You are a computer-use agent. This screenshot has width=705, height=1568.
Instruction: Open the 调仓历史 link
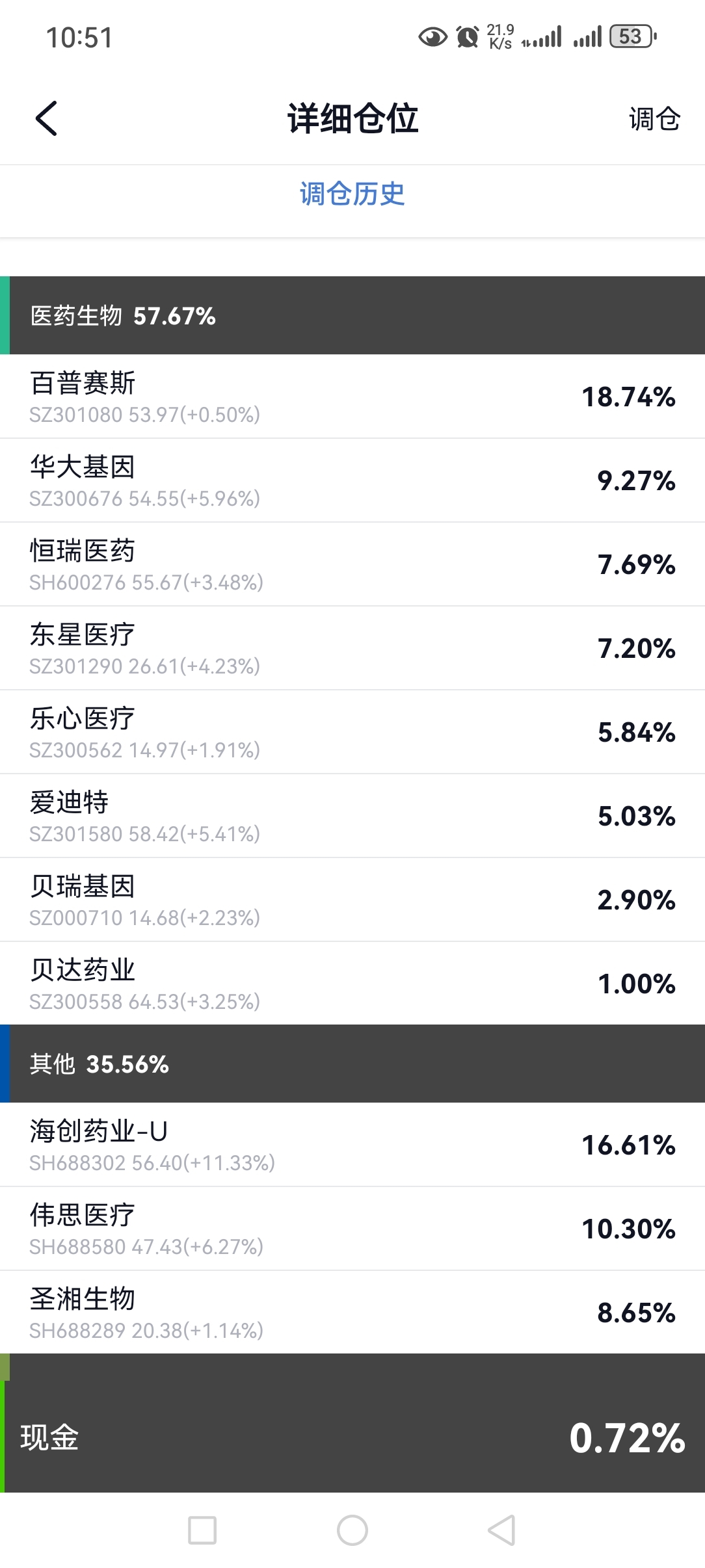(352, 194)
